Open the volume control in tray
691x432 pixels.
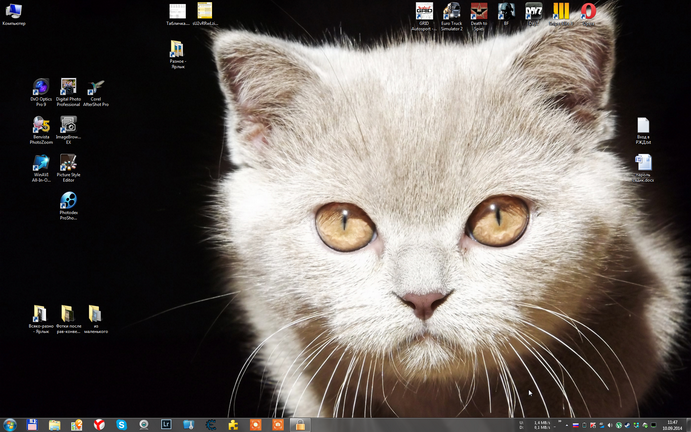pyautogui.click(x=610, y=425)
